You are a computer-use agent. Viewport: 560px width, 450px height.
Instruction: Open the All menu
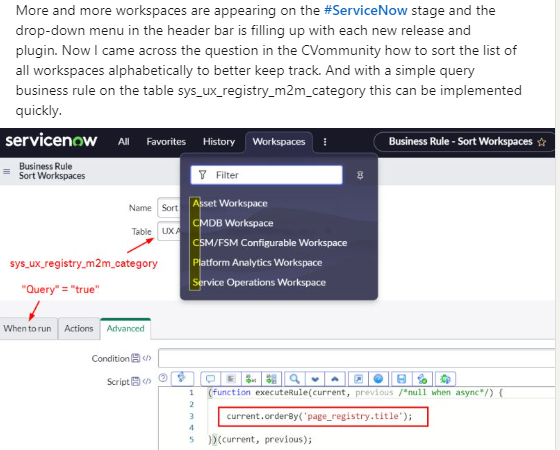124,142
